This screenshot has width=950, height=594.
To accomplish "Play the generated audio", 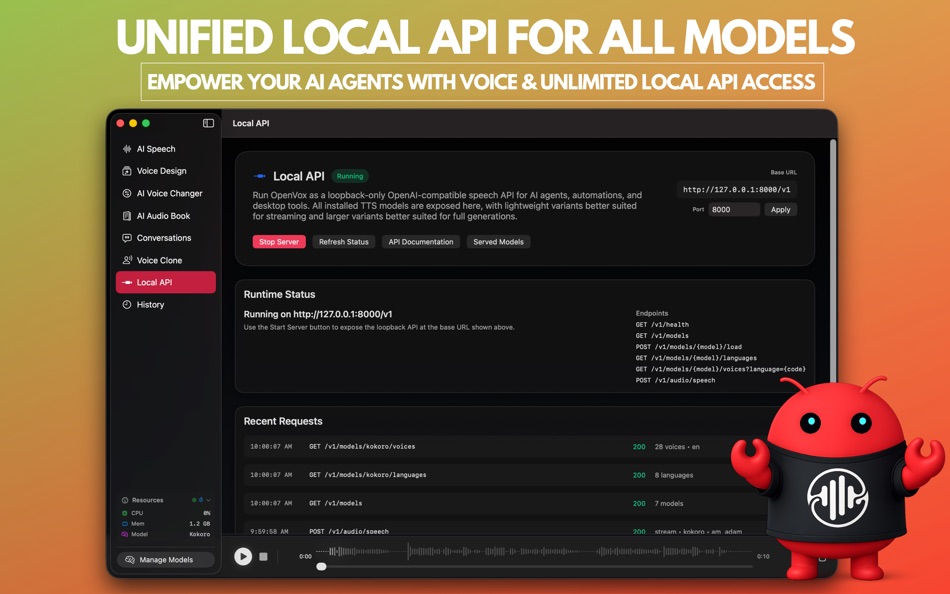I will (x=243, y=556).
